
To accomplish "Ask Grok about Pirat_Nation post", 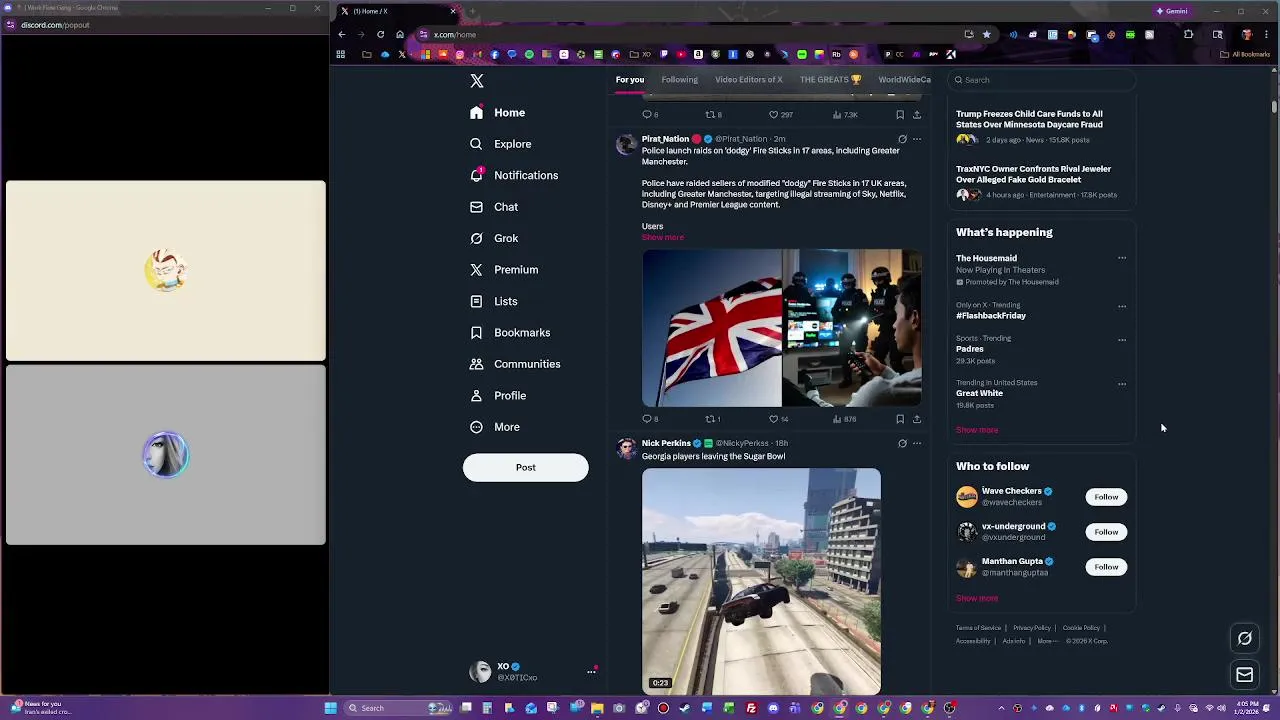I will (x=902, y=139).
